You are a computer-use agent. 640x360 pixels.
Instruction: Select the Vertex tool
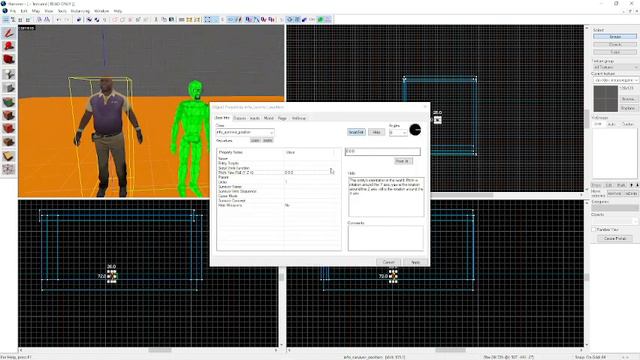[9, 169]
